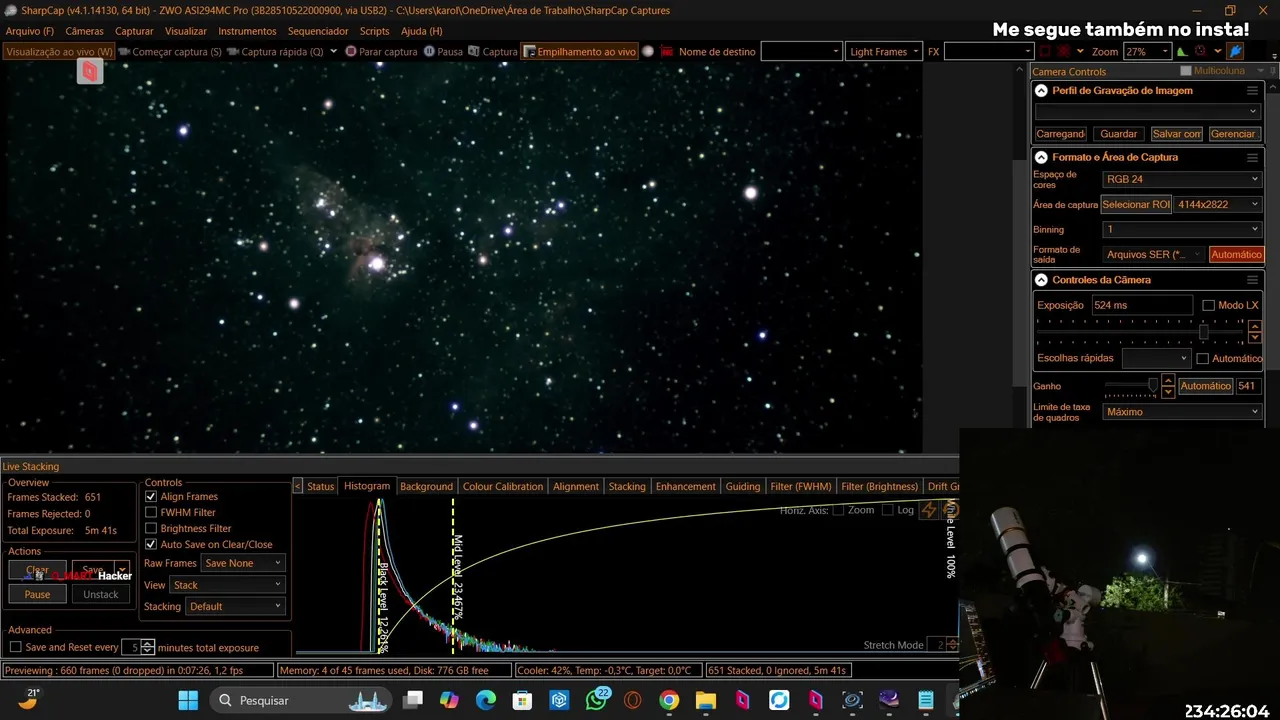Screen dimensions: 1280x720
Task: Open the Light Frames dropdown
Action: coord(883,51)
